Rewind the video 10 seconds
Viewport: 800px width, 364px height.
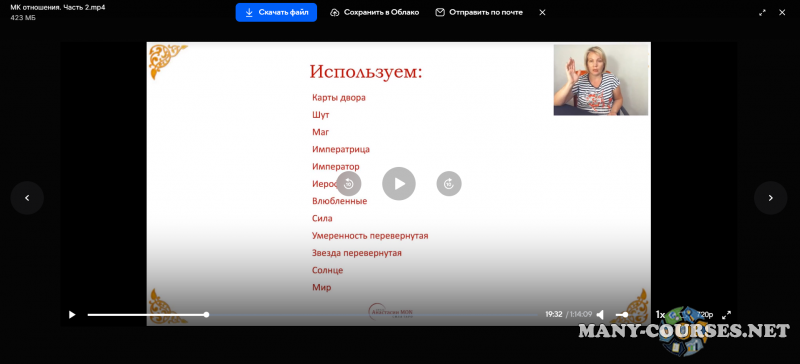(348, 184)
